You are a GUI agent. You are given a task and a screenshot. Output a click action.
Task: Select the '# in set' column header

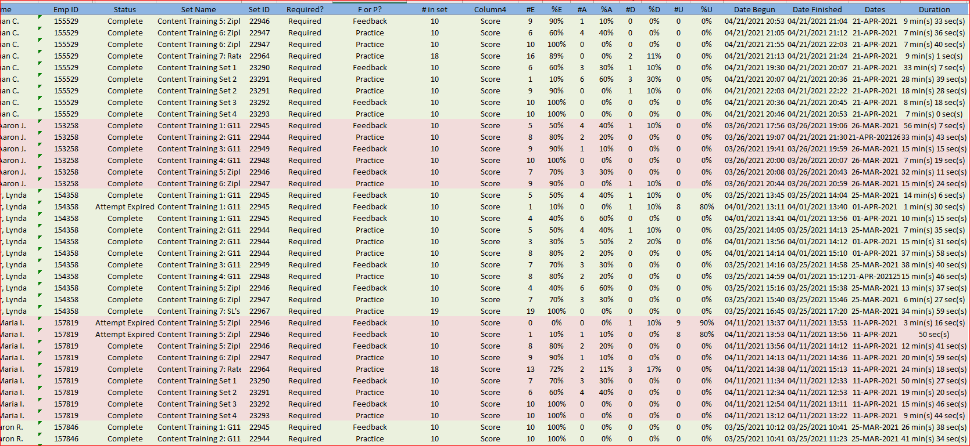click(435, 9)
